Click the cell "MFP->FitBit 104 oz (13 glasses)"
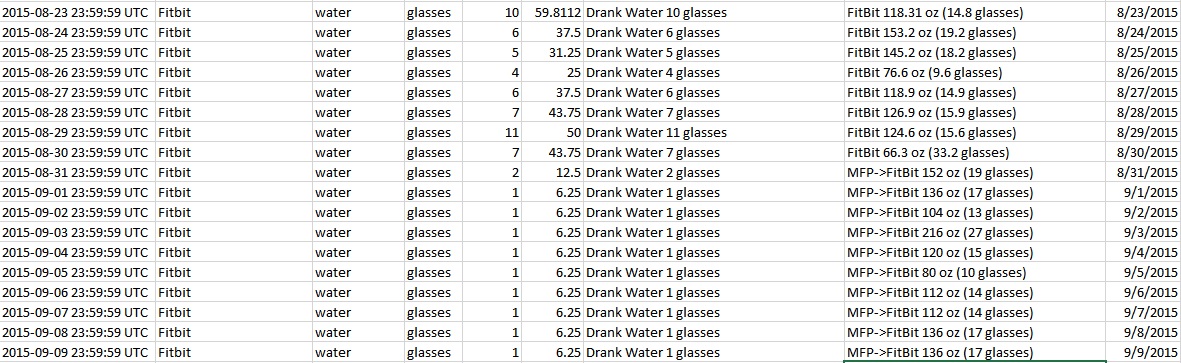 (x=975, y=212)
